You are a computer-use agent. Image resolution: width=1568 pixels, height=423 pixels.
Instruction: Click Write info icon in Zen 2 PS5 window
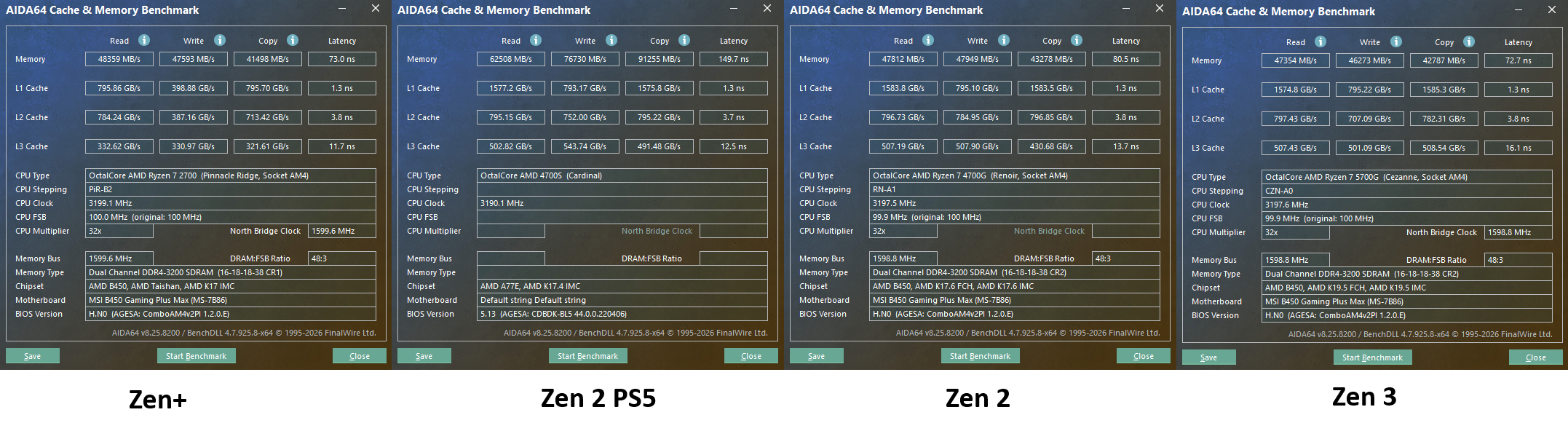(611, 40)
